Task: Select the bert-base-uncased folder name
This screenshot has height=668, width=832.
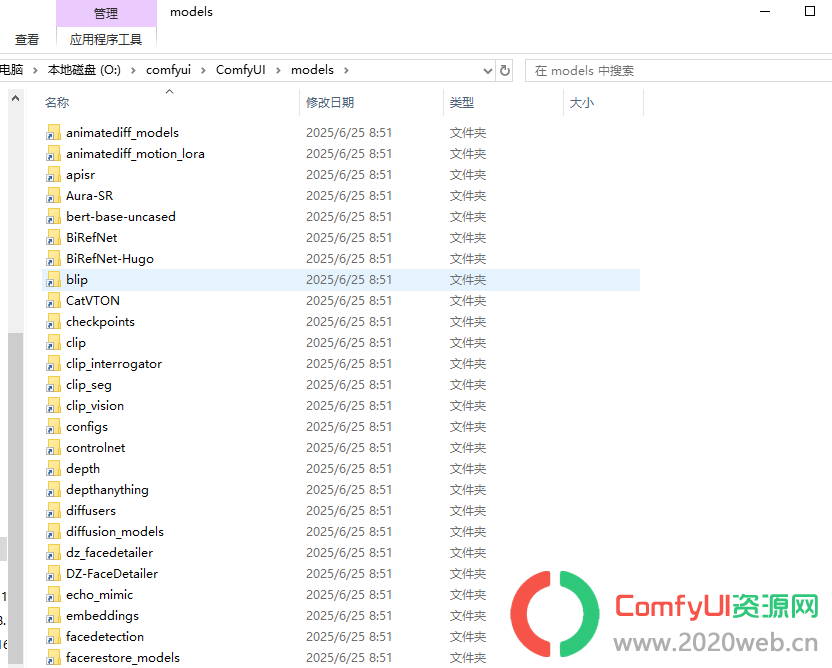Action: pyautogui.click(x=121, y=217)
